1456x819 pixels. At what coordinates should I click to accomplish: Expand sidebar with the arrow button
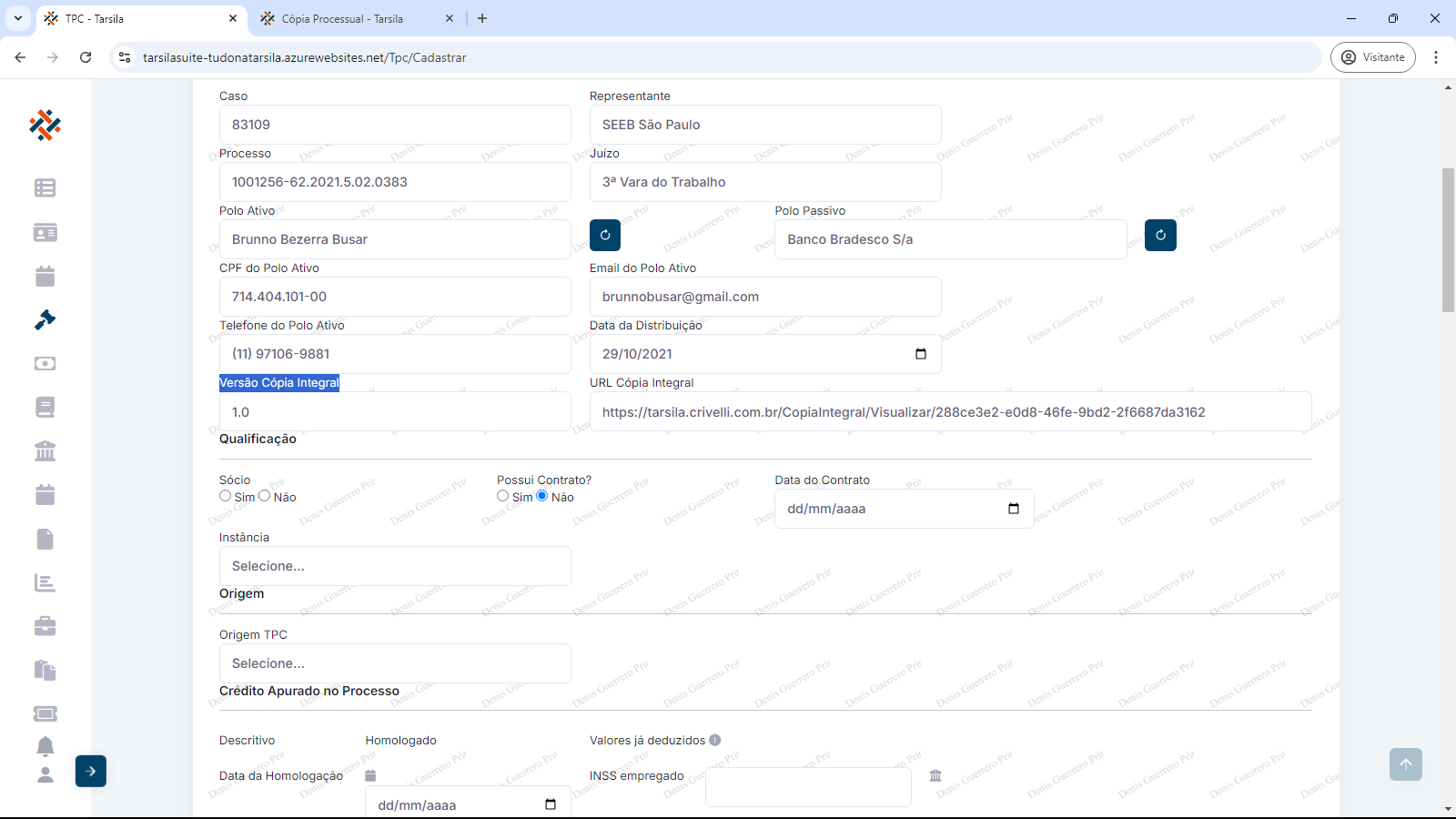point(91,771)
